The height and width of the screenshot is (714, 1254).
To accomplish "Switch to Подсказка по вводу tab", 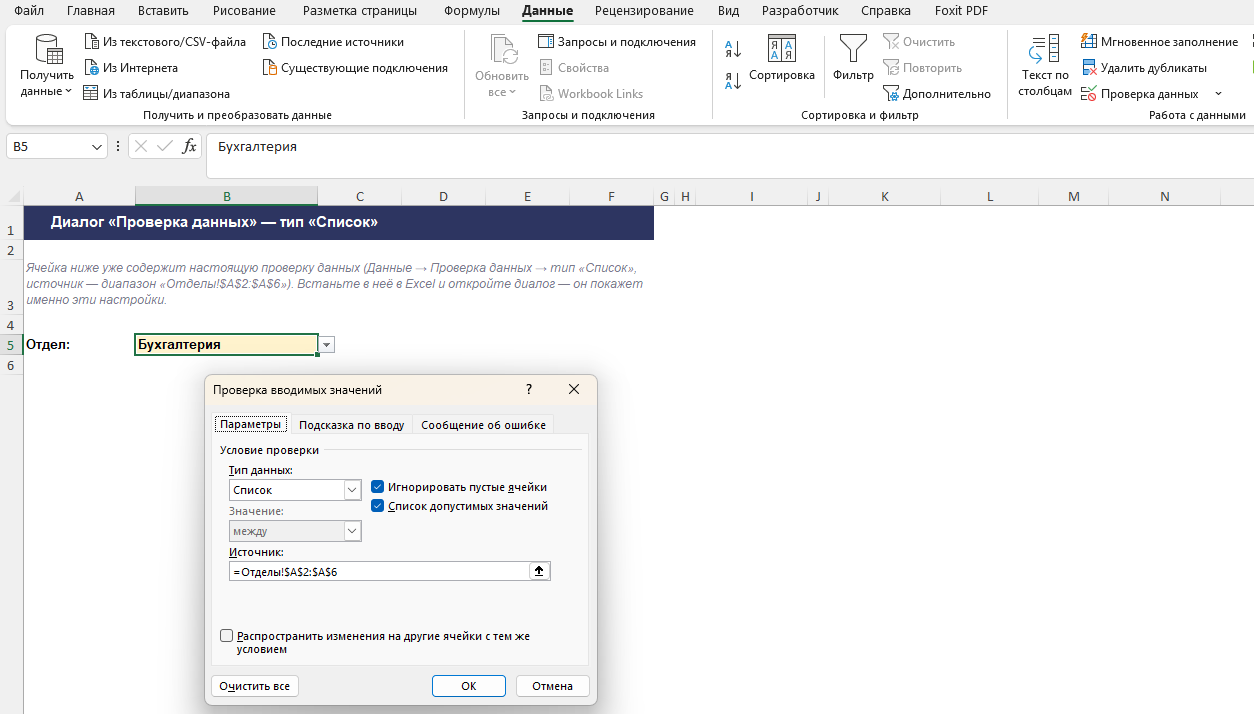I will point(352,425).
